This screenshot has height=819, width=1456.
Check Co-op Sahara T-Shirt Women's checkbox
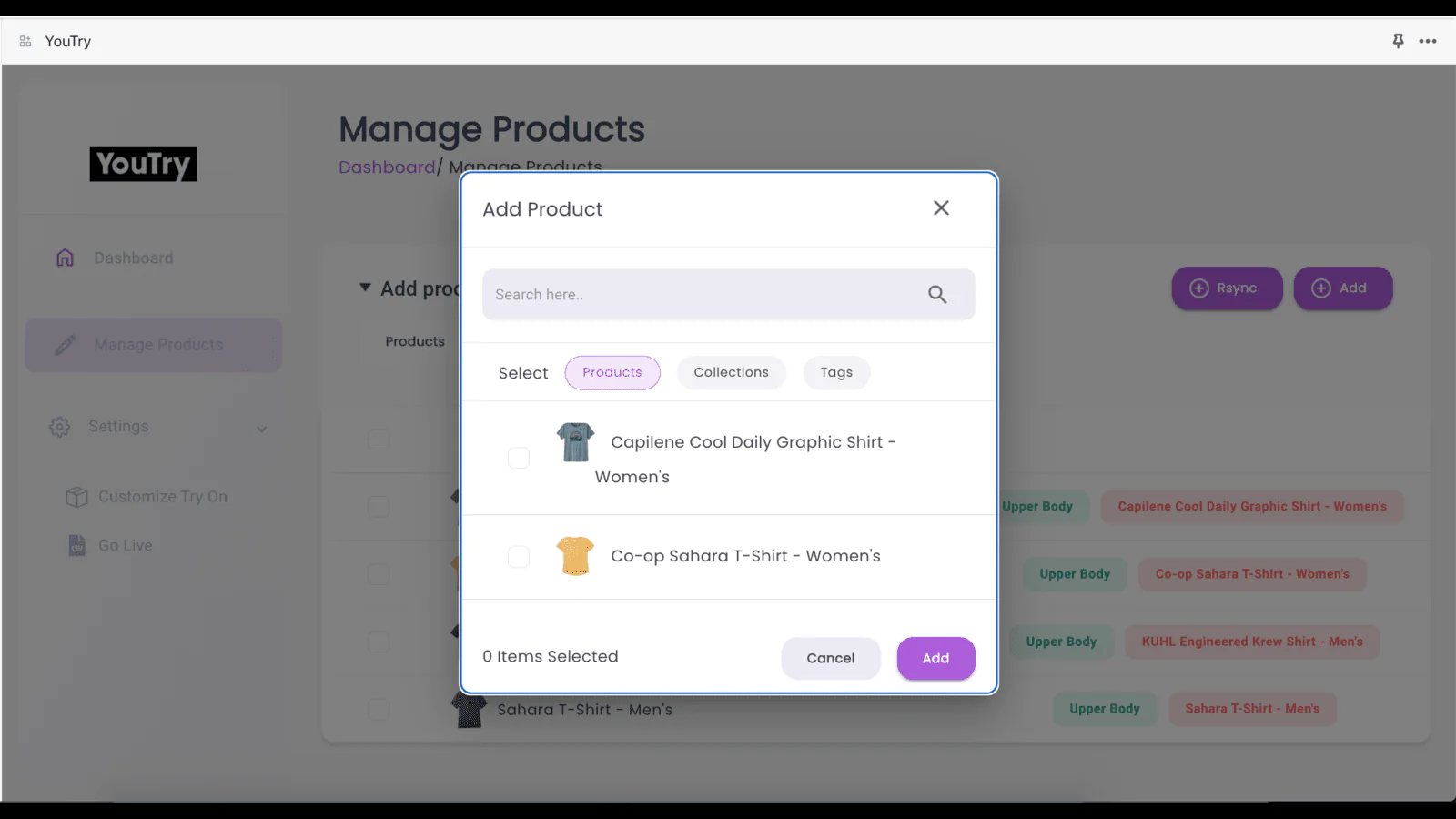tap(519, 556)
